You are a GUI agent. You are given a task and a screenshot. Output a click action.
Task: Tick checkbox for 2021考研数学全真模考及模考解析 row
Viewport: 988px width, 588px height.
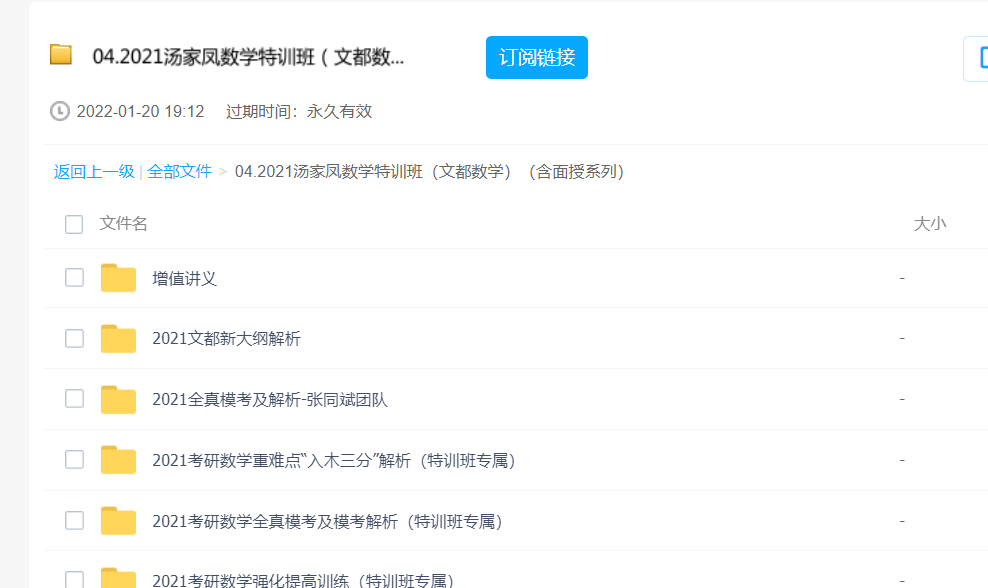(x=74, y=521)
